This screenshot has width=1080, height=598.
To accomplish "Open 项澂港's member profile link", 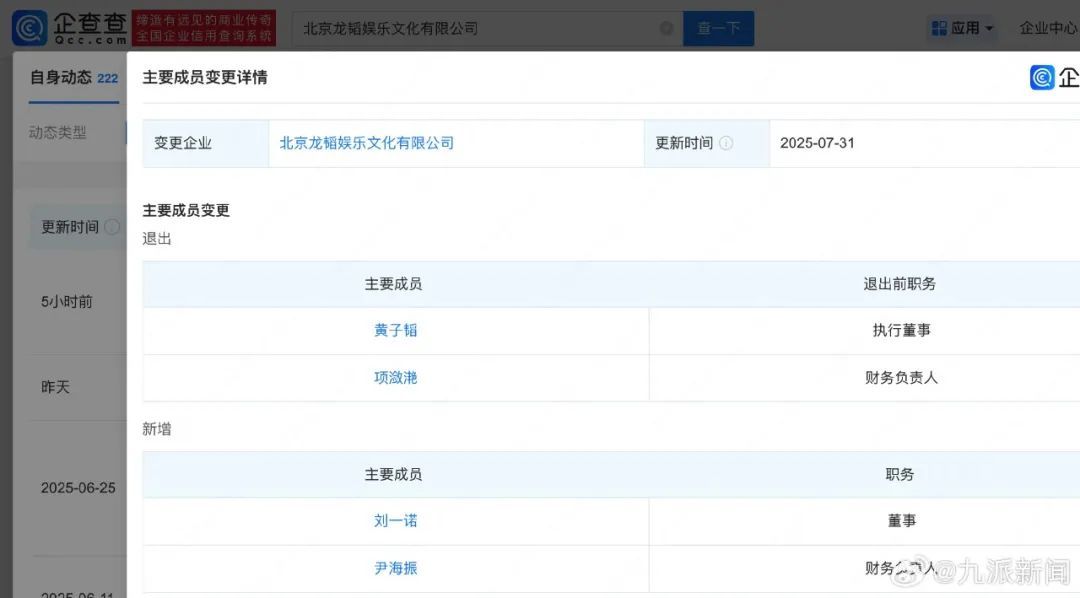I will coord(395,378).
